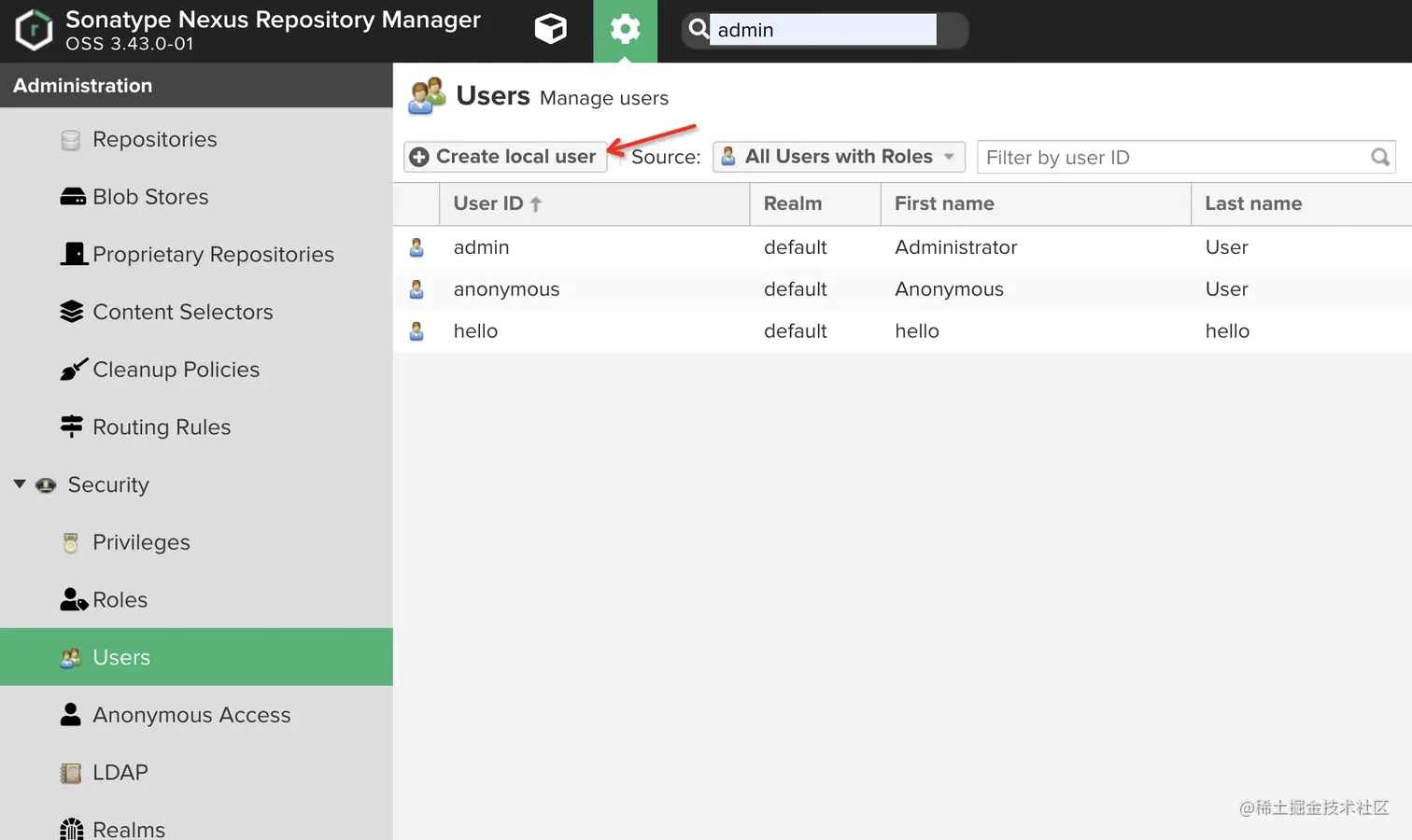Click the hello row user icon
Viewport: 1412px width, 840px height.
pyautogui.click(x=417, y=331)
